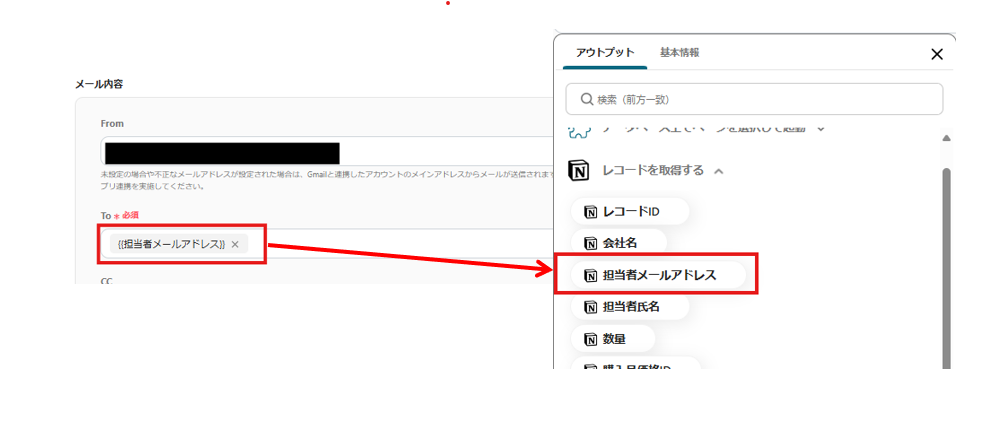This screenshot has height=444, width=1004.
Task: Click the メール内容 heading
Action: tap(99, 84)
